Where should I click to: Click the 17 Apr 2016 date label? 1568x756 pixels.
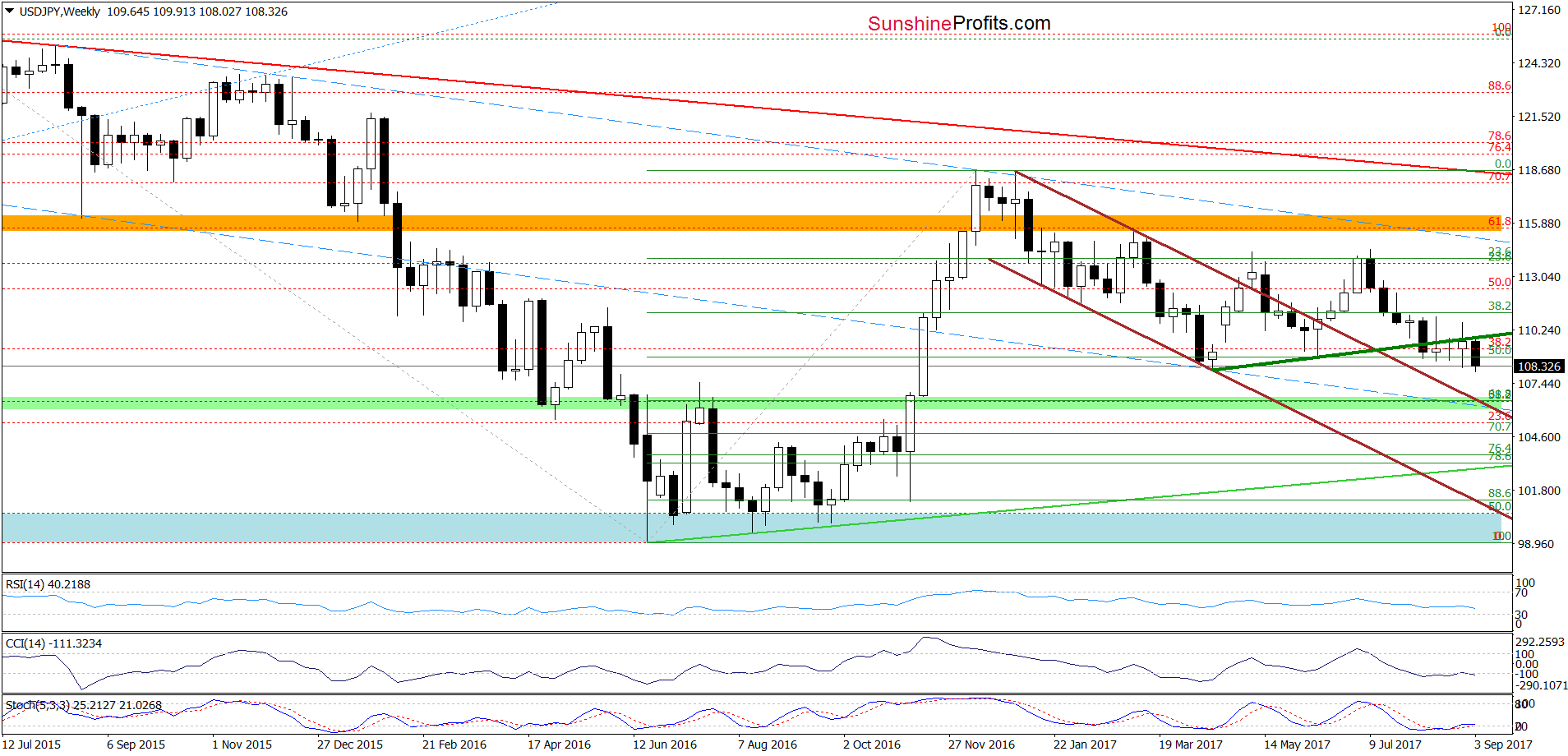559,744
